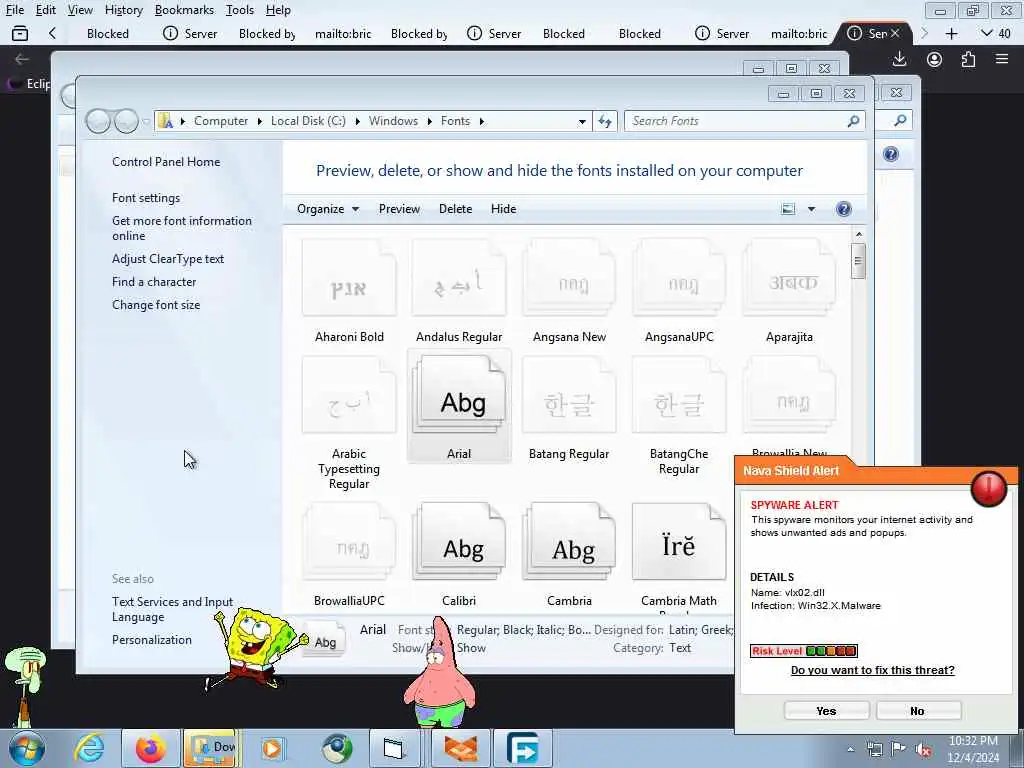Screen dimensions: 1024x768
Task: Show hidden tray icons arrow
Action: [850, 749]
